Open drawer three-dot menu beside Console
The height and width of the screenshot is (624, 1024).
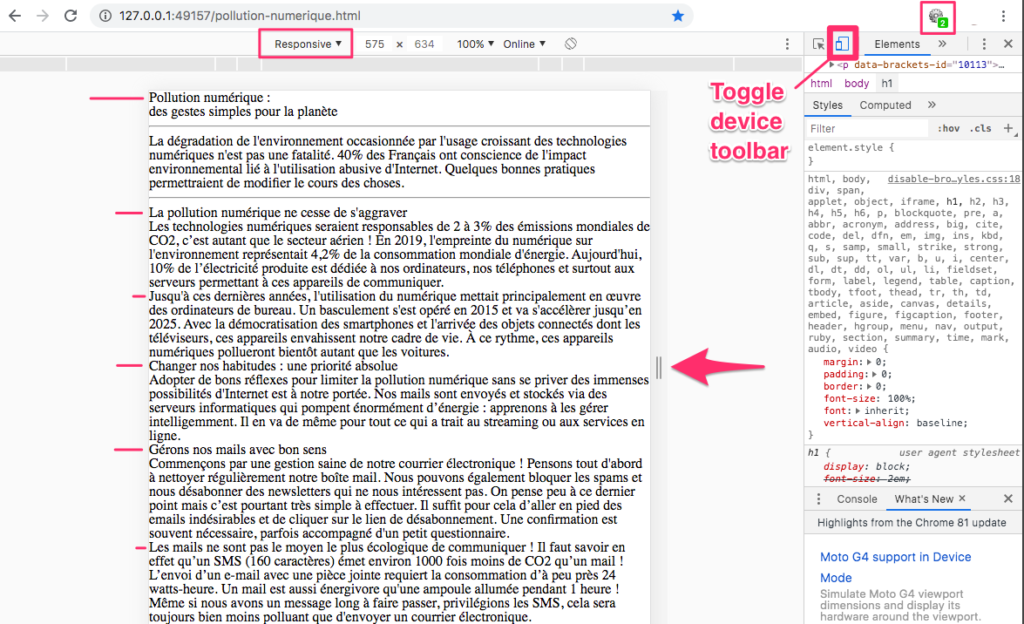pyautogui.click(x=818, y=499)
